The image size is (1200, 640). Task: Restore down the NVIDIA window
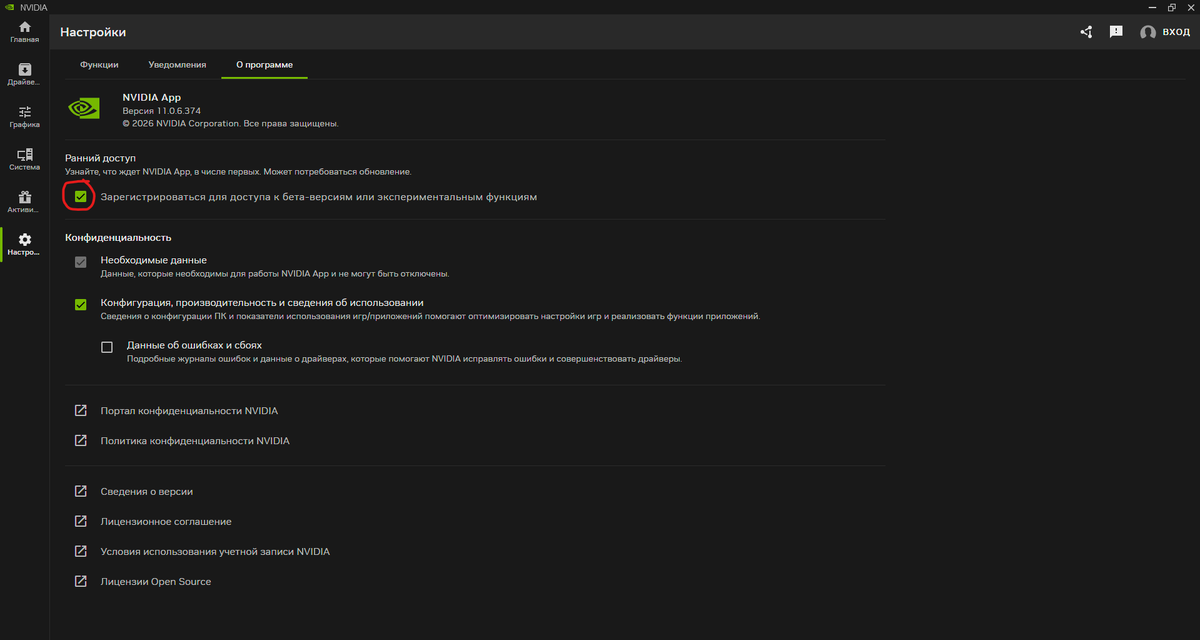(1171, 7)
